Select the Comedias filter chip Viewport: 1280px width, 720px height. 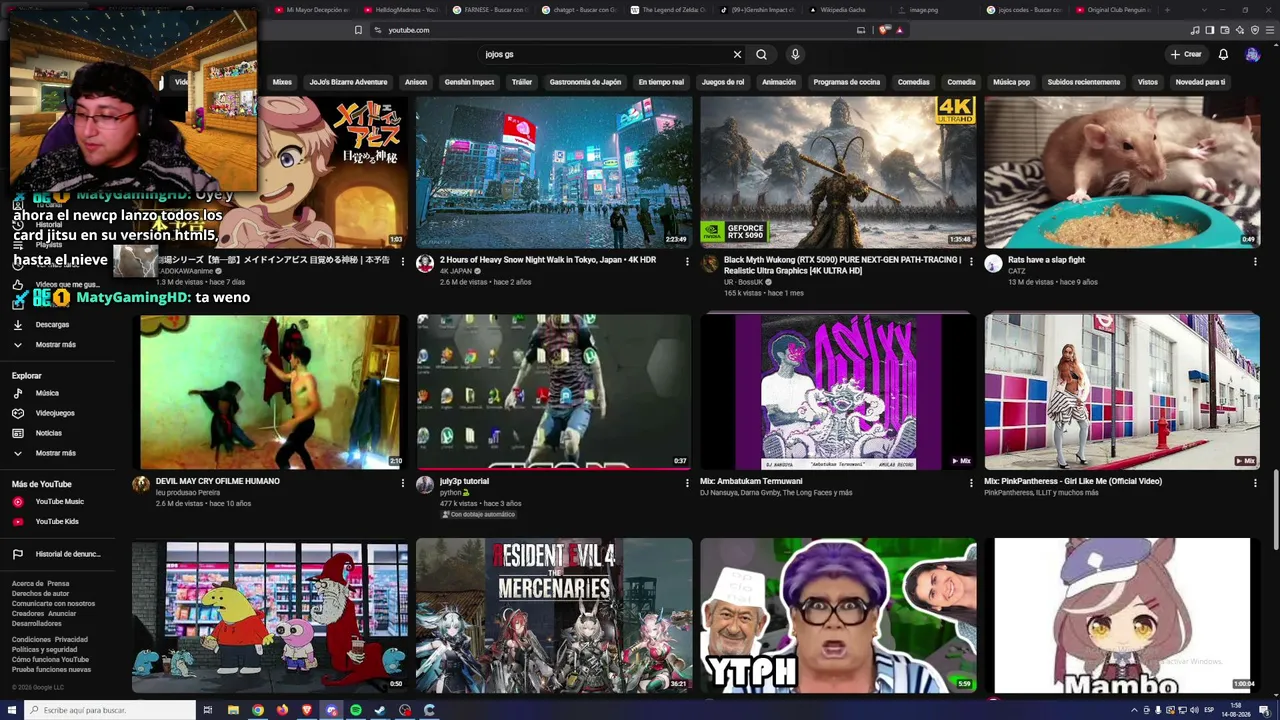pyautogui.click(x=913, y=82)
